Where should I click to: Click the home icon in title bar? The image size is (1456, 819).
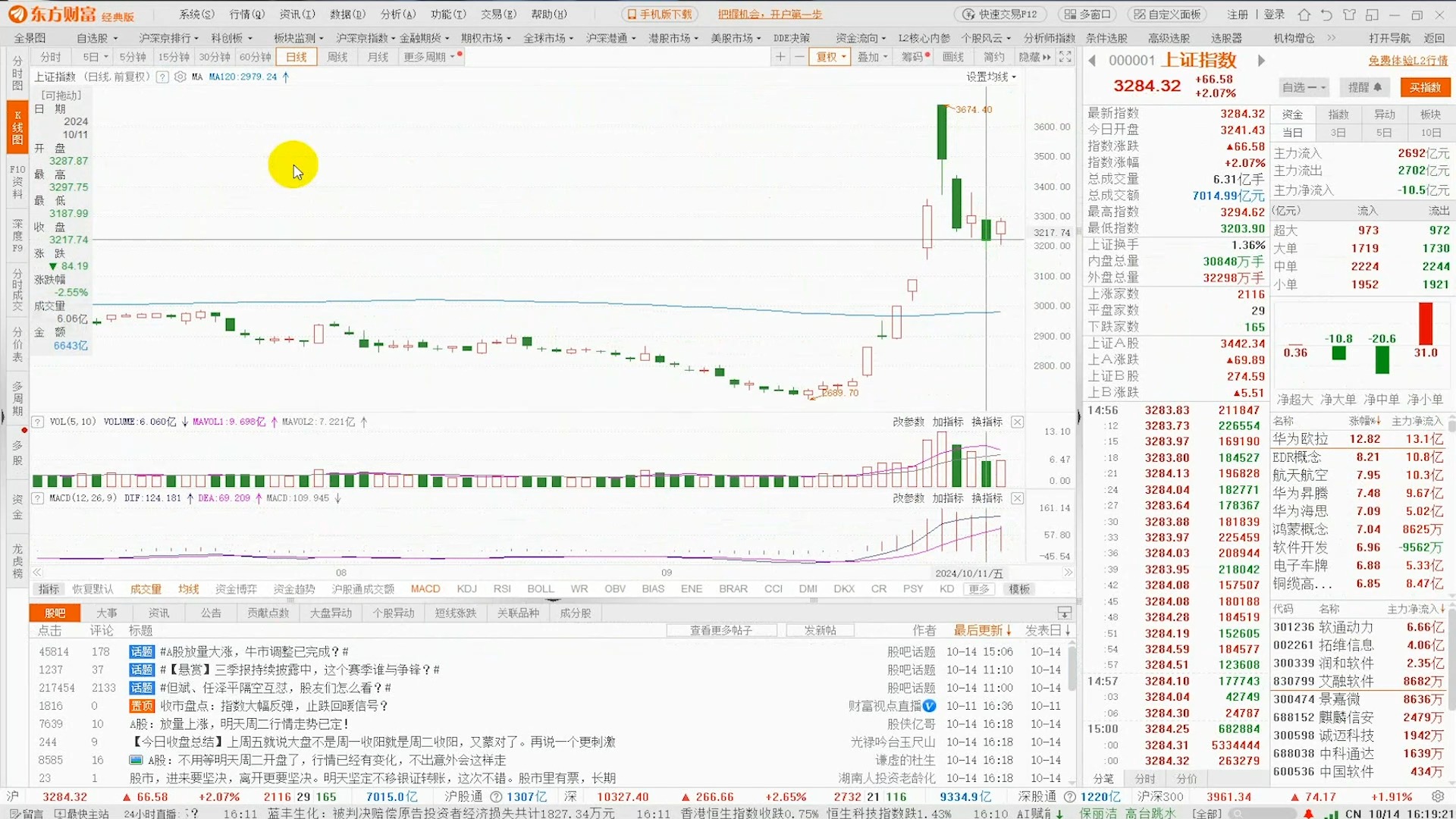(x=1304, y=14)
